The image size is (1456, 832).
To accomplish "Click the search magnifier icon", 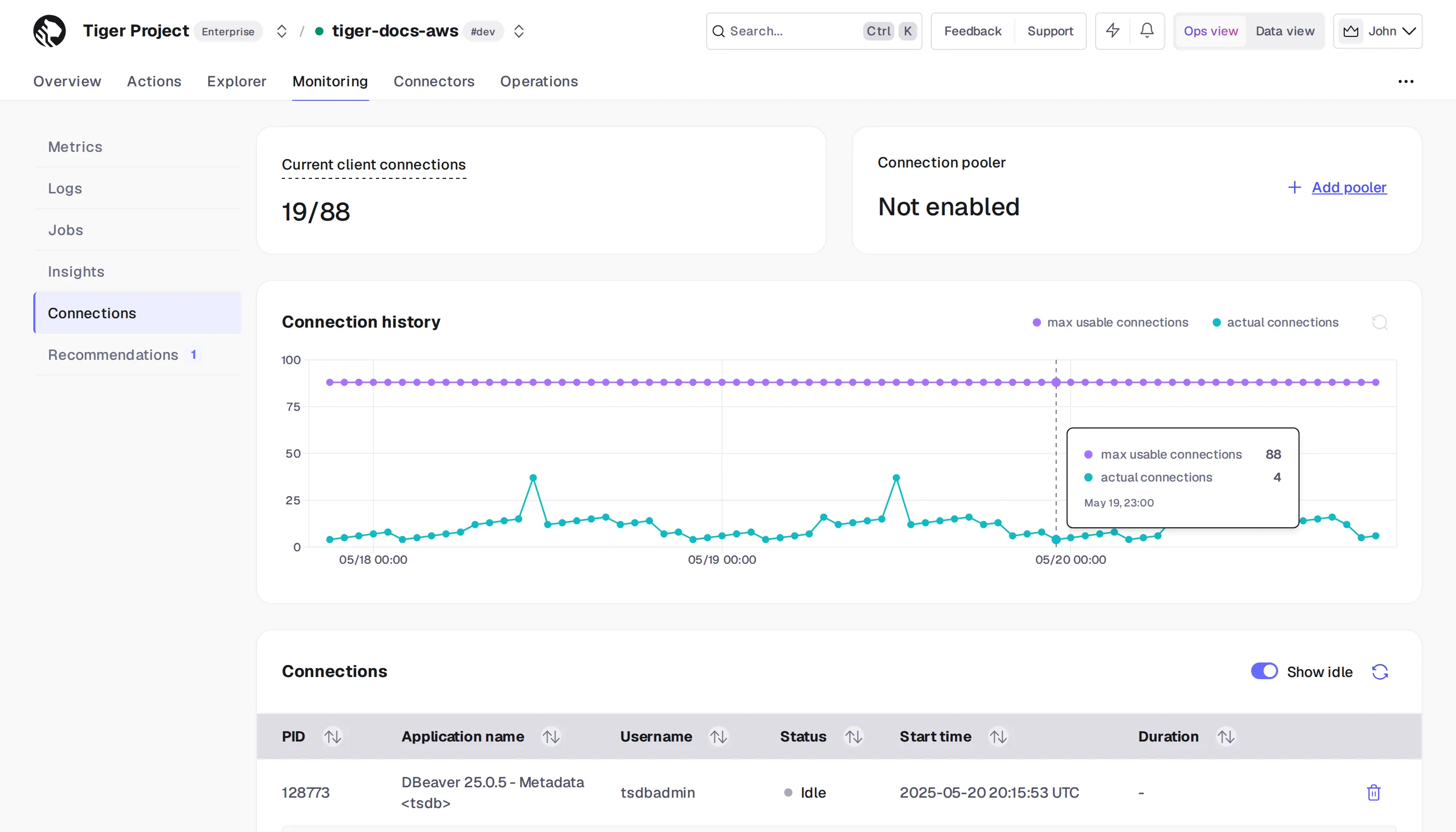I will click(719, 31).
